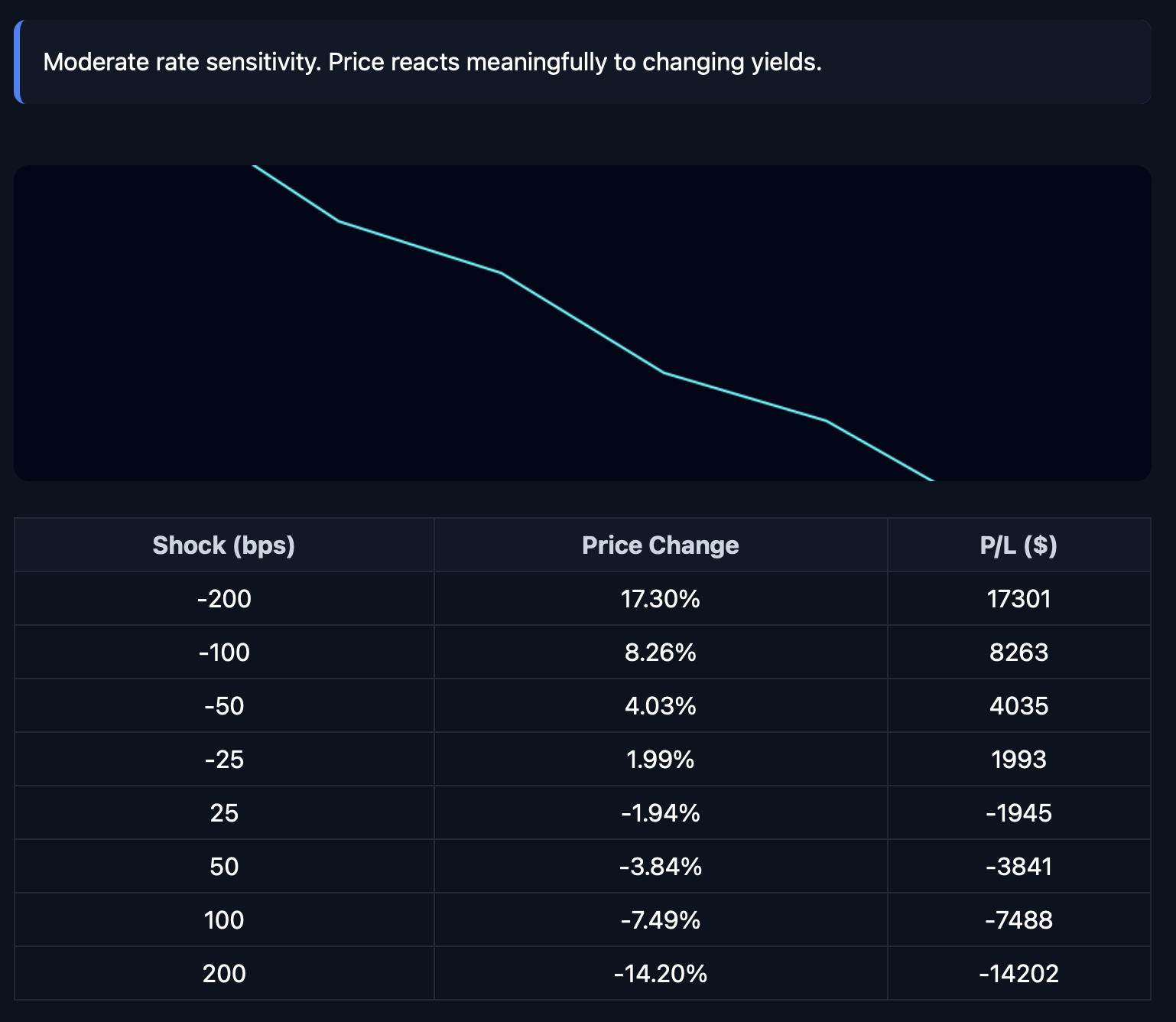Click the -1945 P/L value
This screenshot has height=1022, width=1176.
(1018, 813)
